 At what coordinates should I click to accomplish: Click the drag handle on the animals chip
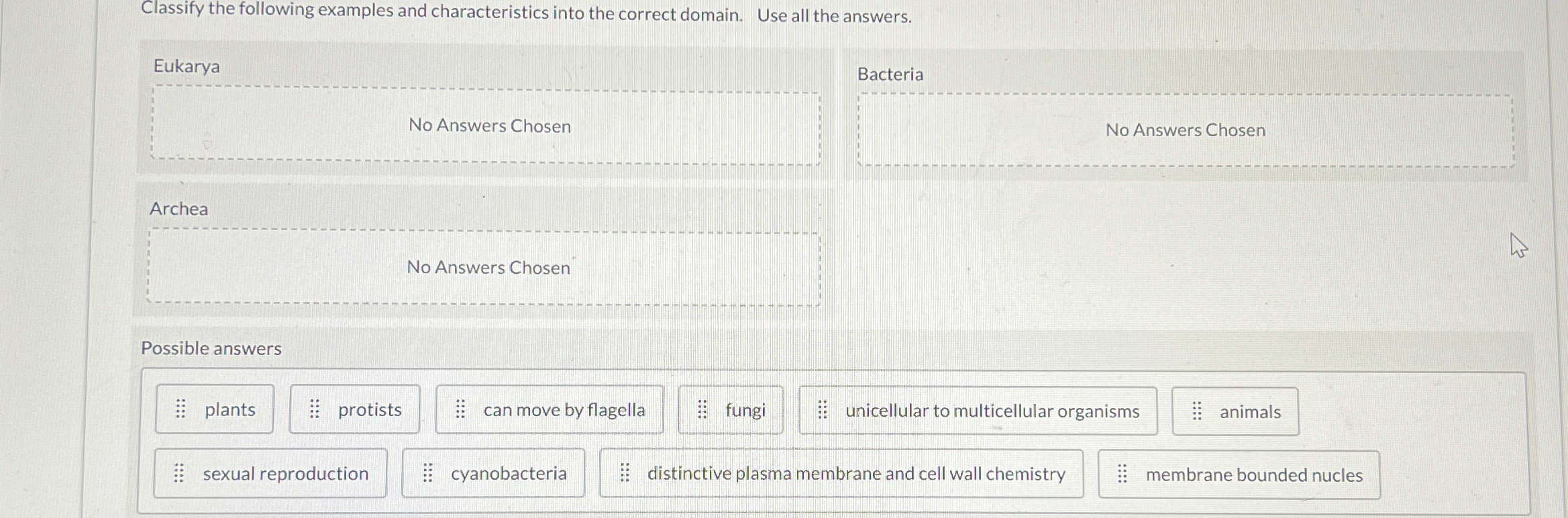[x=1198, y=411]
